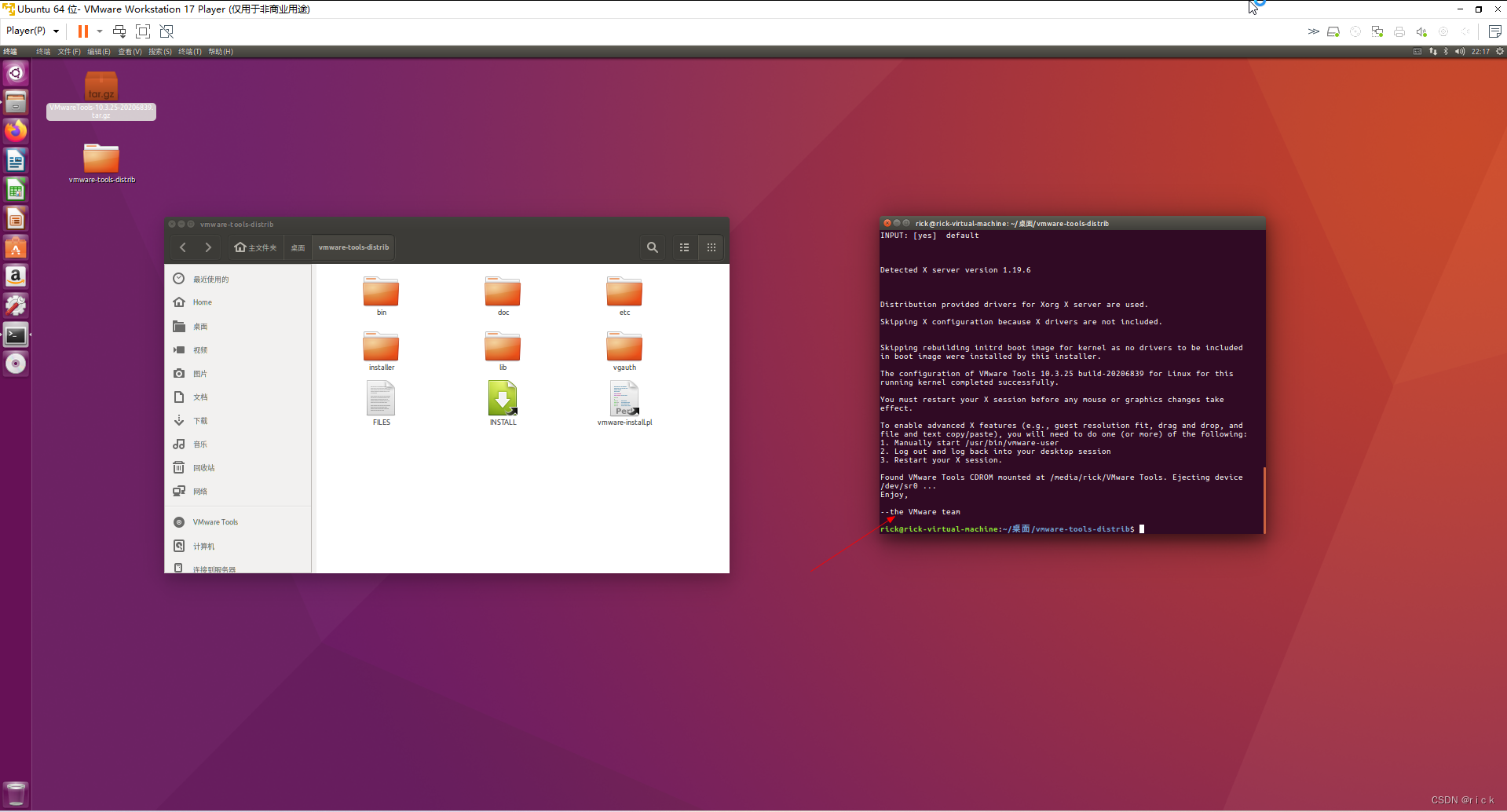Switch file manager to grid view
This screenshot has height=812, width=1507.
(711, 247)
